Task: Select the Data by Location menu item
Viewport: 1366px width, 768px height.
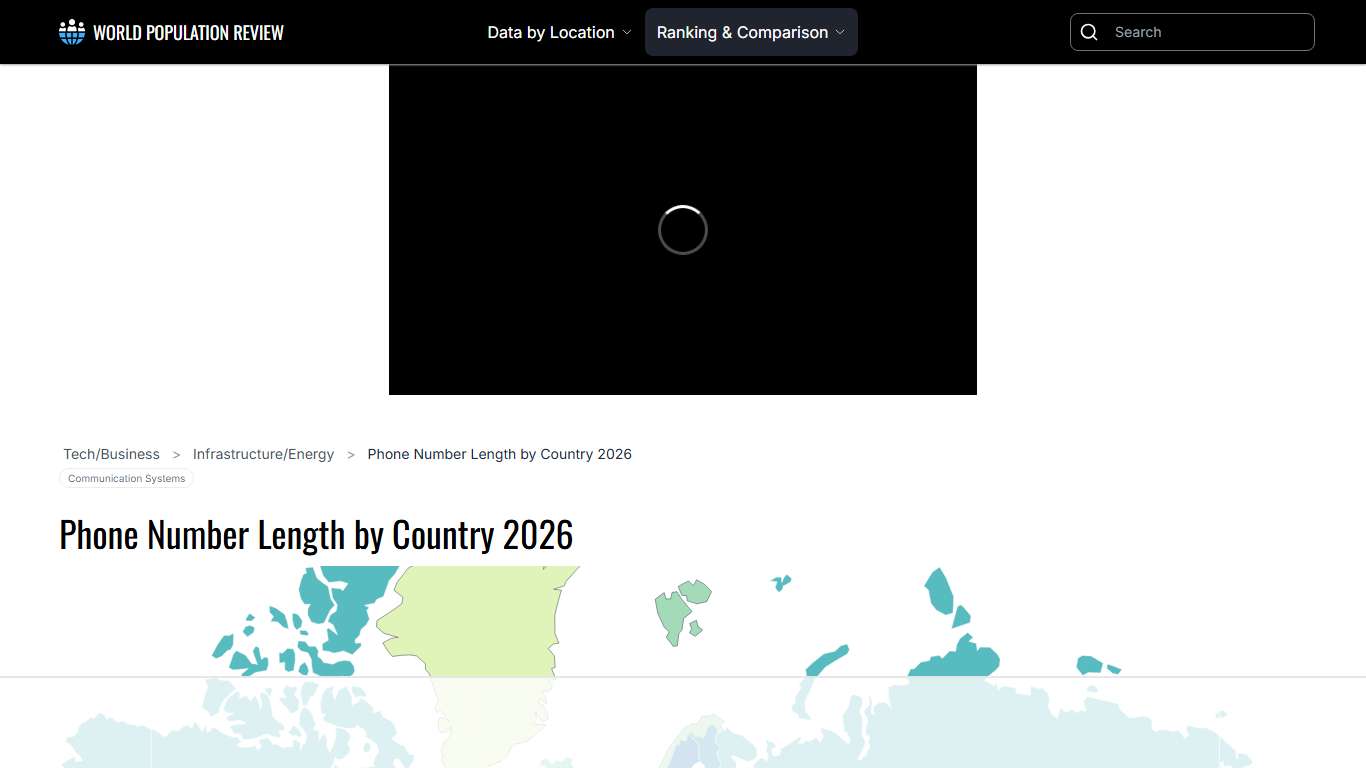Action: 550,32
